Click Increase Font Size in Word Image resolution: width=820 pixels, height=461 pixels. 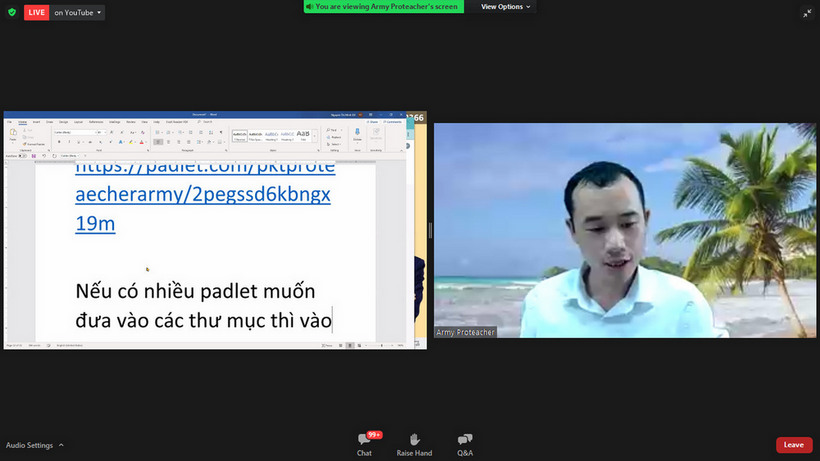point(111,132)
